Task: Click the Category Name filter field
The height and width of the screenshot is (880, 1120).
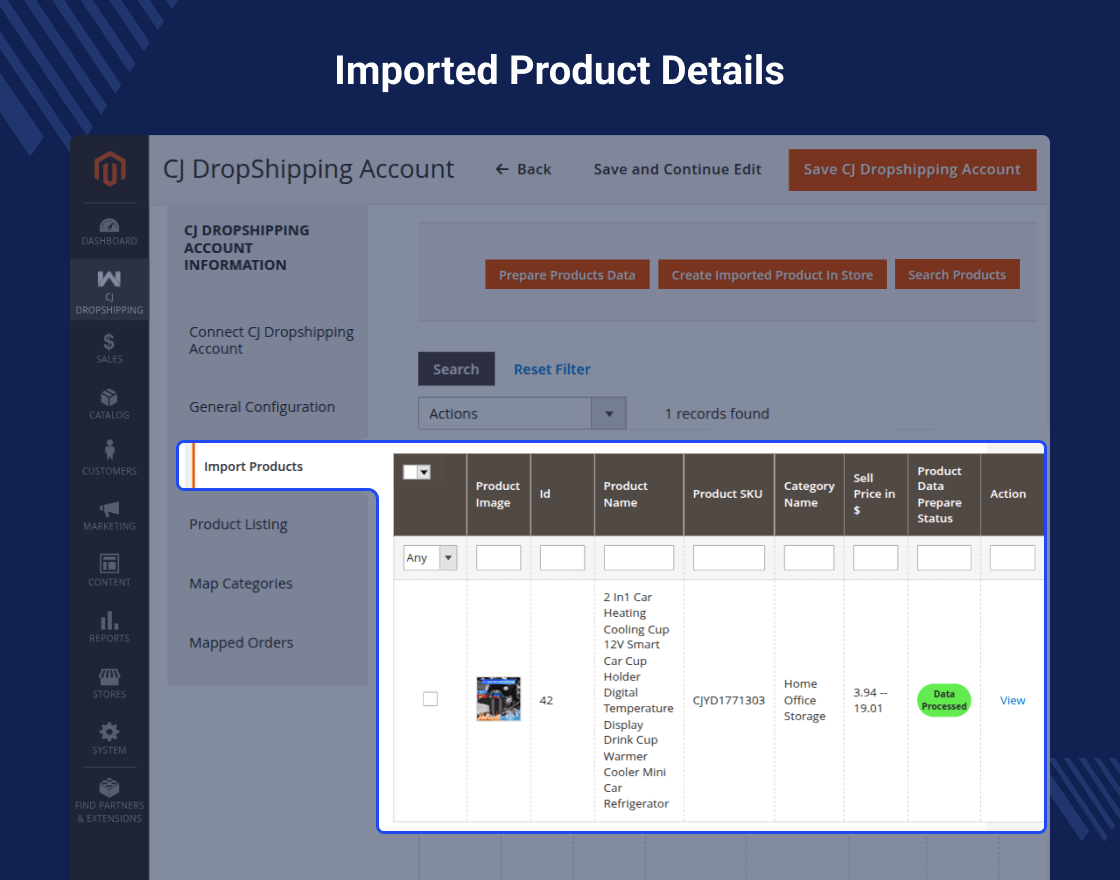Action: click(809, 558)
